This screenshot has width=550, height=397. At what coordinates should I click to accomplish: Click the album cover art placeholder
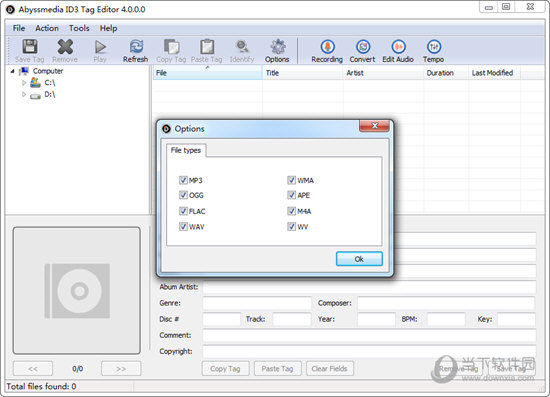point(77,290)
